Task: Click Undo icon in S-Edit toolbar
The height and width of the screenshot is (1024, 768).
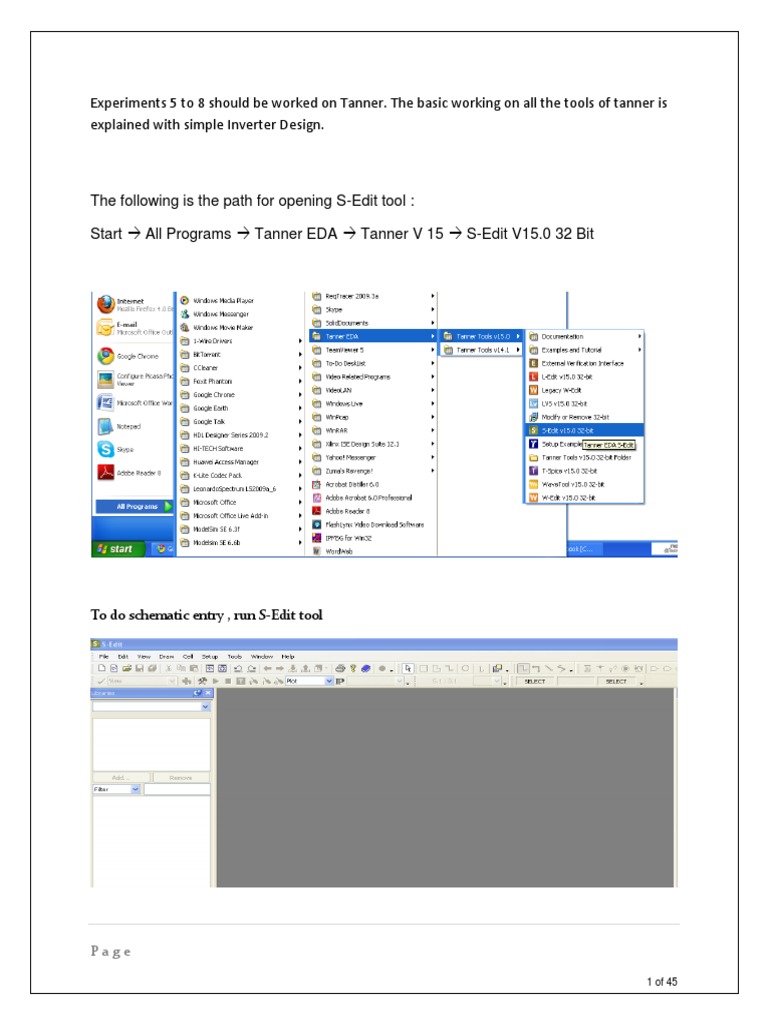Action: 238,668
